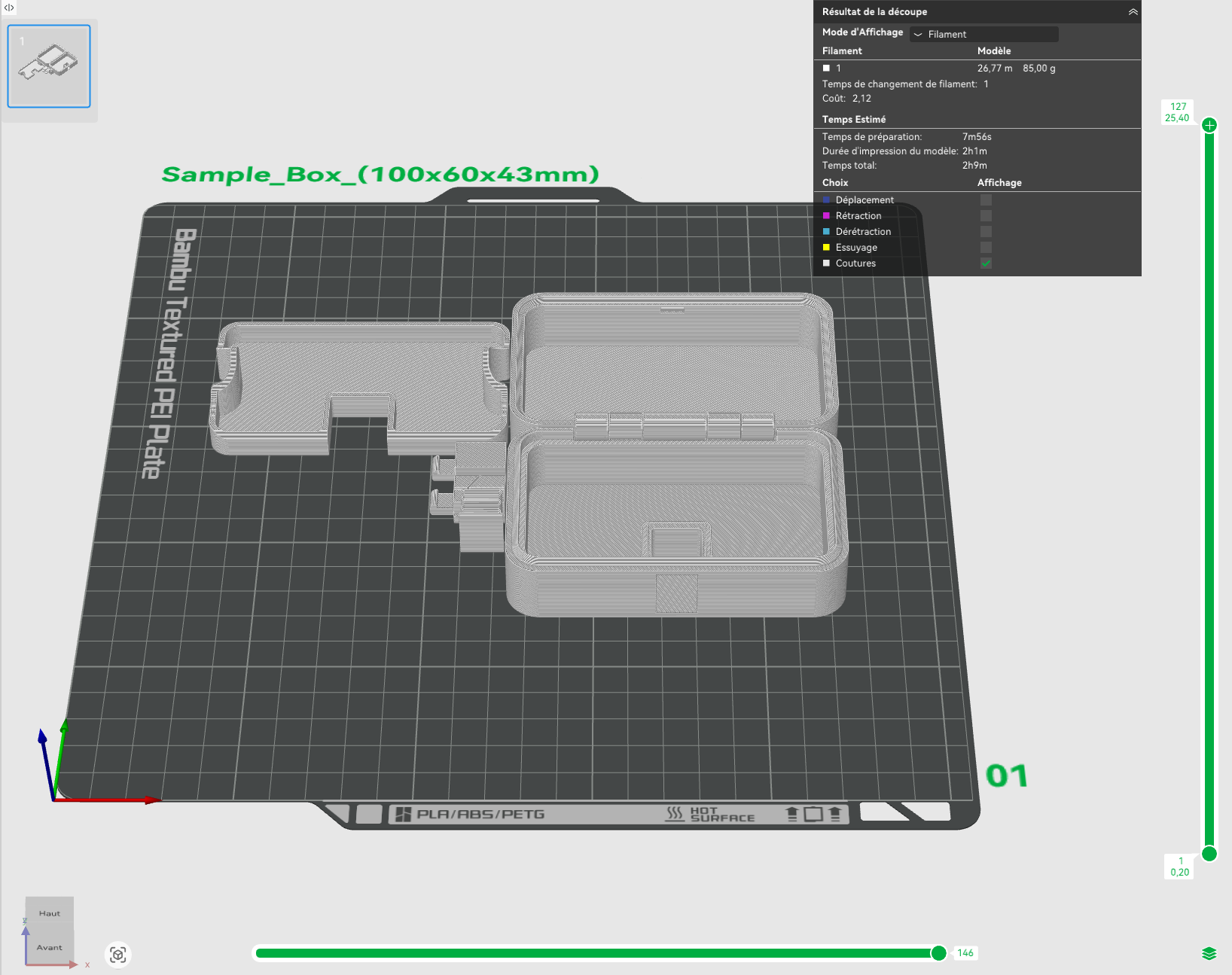Click the filament 1 white color swatch

click(x=826, y=69)
